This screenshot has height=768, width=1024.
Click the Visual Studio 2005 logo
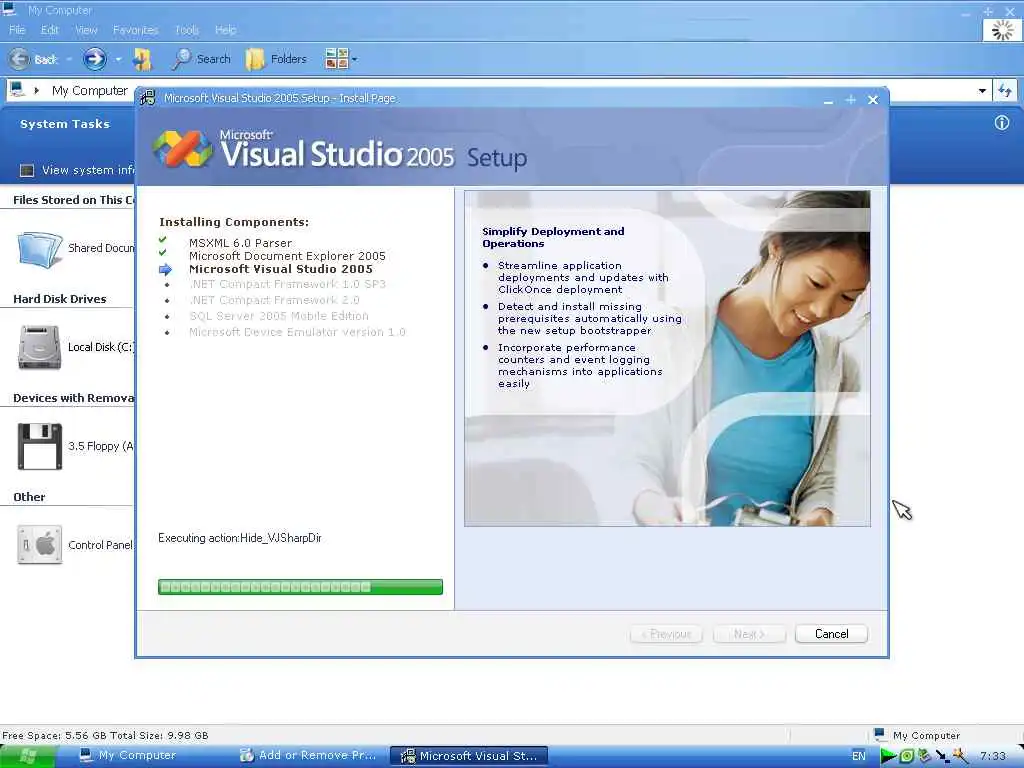coord(182,148)
